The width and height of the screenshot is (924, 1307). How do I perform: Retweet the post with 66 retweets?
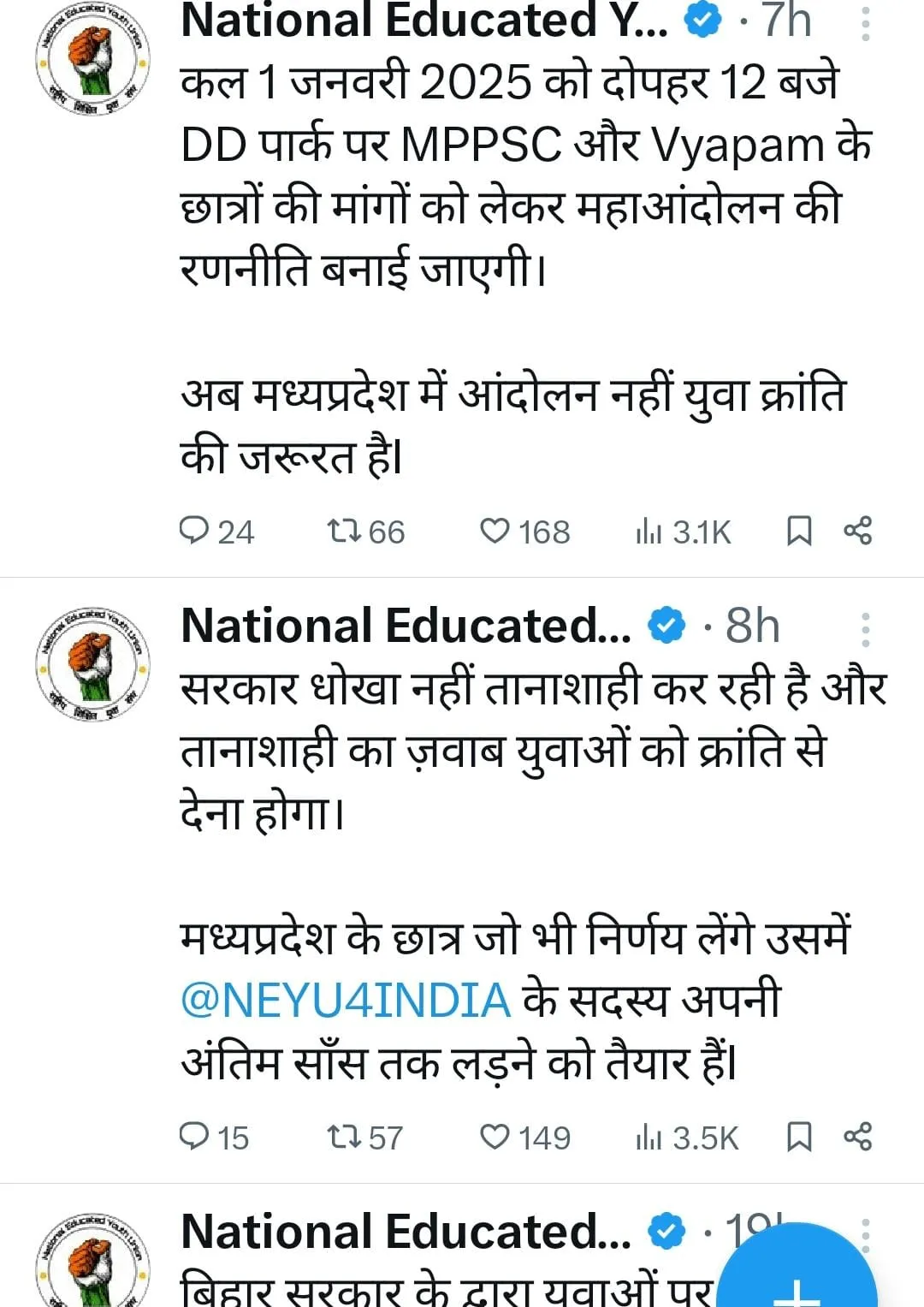(x=366, y=532)
